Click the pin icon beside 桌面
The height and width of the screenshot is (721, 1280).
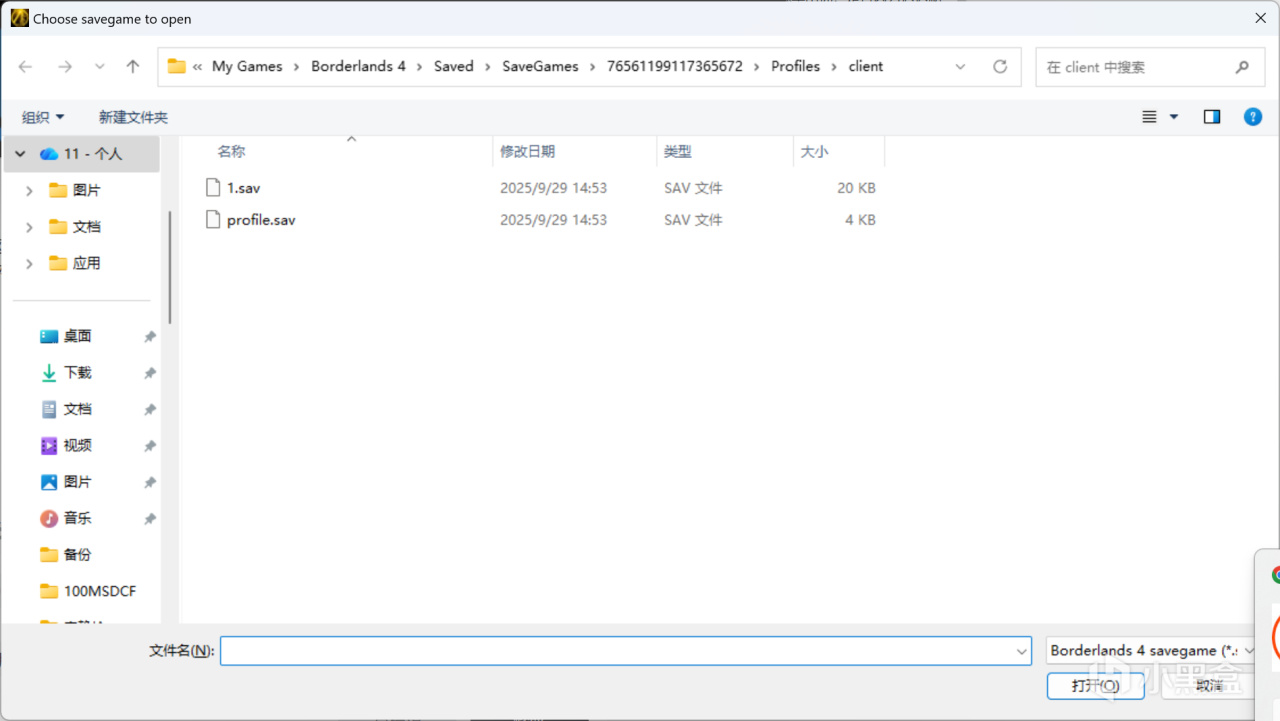pyautogui.click(x=150, y=337)
